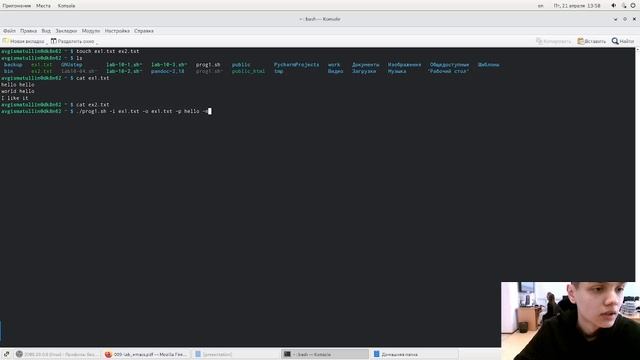Click the 'touch ex1.txt ex2.txt' command line

tap(108, 51)
